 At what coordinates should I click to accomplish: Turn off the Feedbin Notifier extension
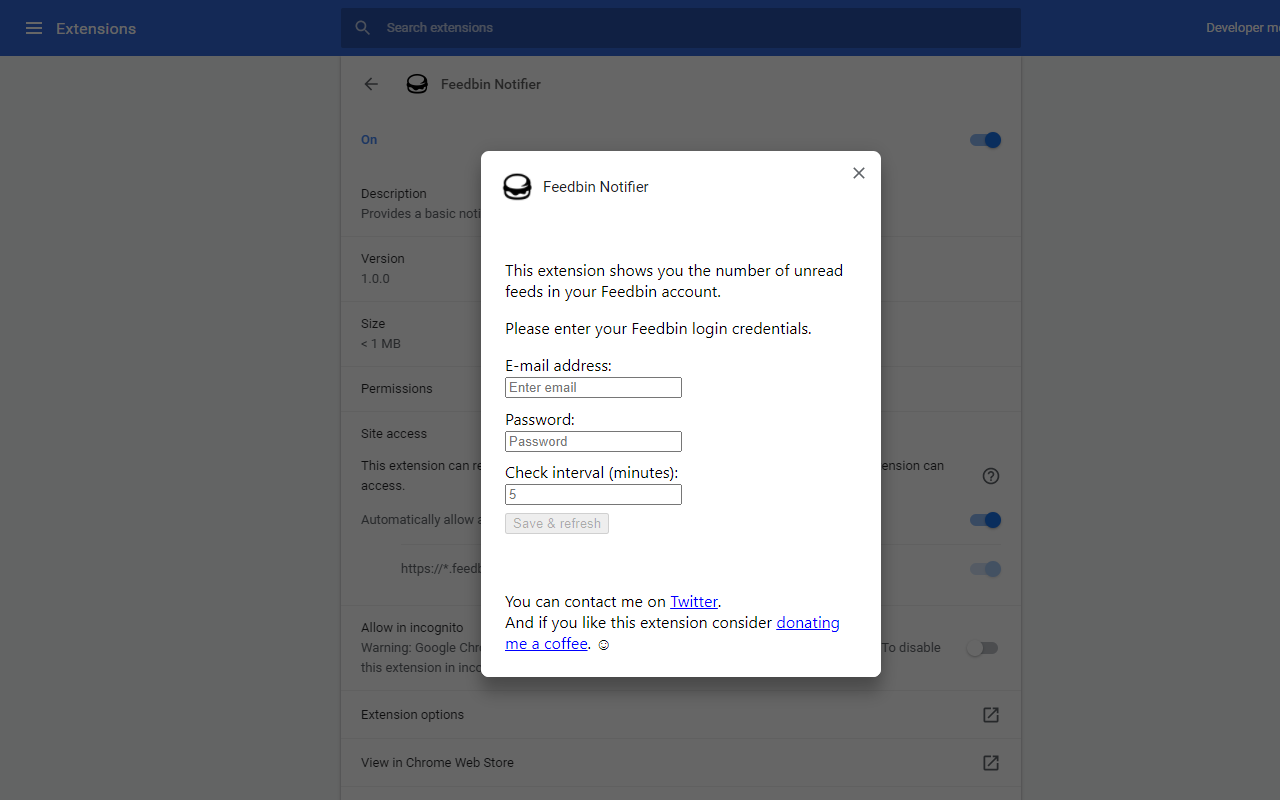coord(985,140)
